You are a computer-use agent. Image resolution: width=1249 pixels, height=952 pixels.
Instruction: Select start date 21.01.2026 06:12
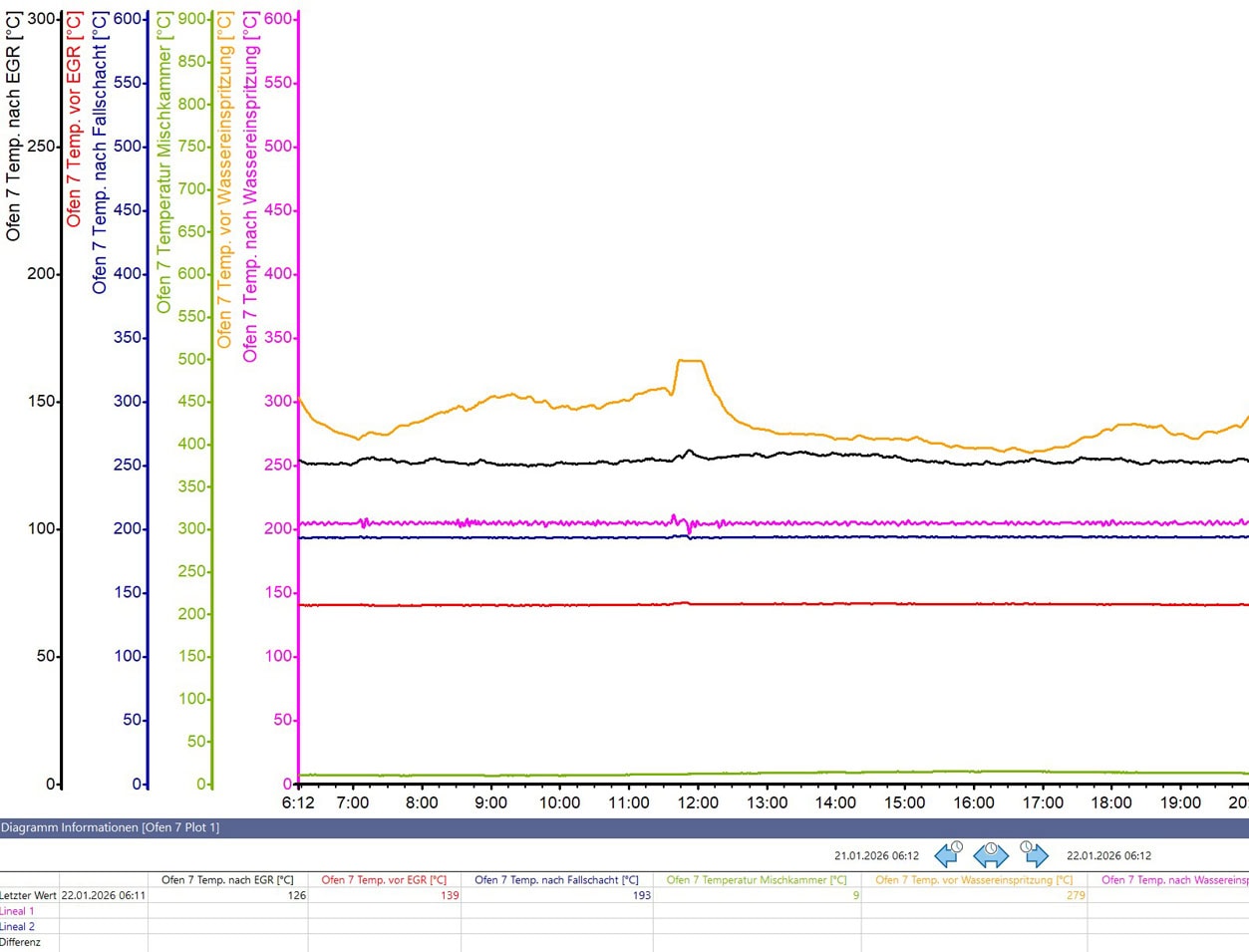pyautogui.click(x=876, y=855)
